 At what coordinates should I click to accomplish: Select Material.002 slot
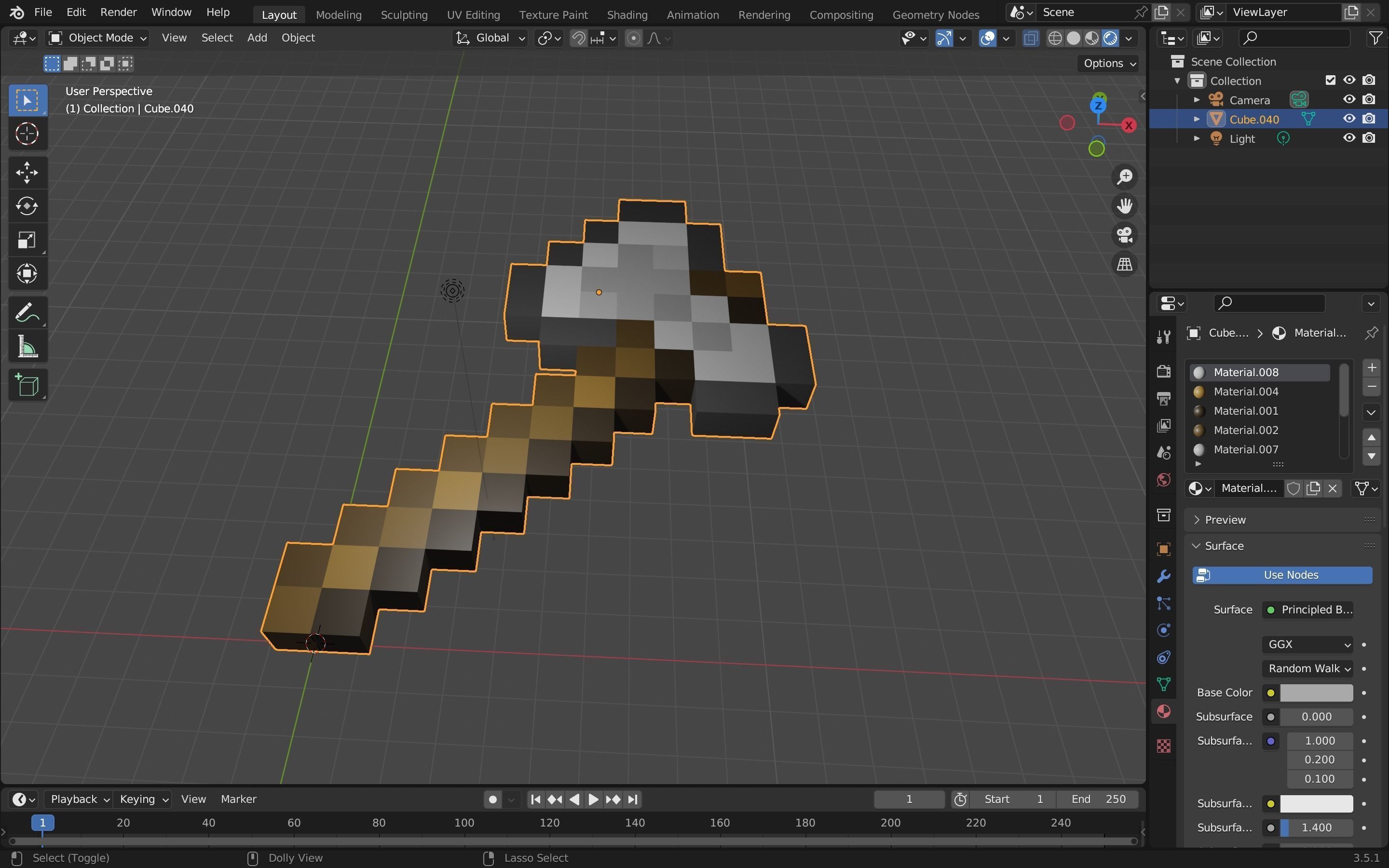point(1260,430)
